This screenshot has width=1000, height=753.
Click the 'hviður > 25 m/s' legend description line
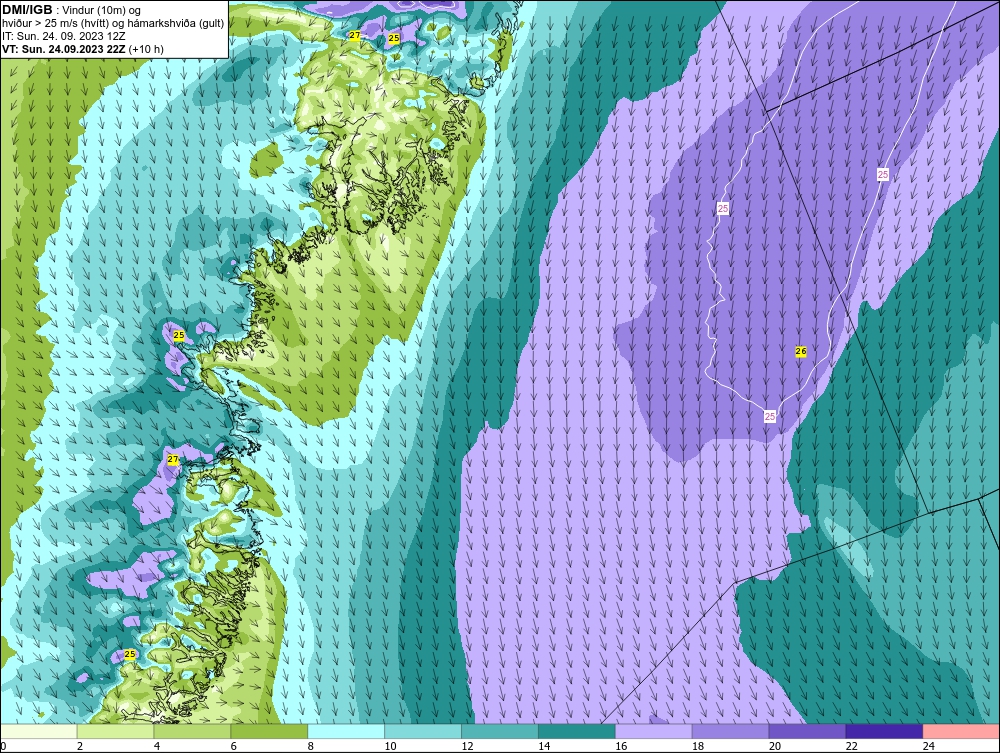click(x=113, y=24)
